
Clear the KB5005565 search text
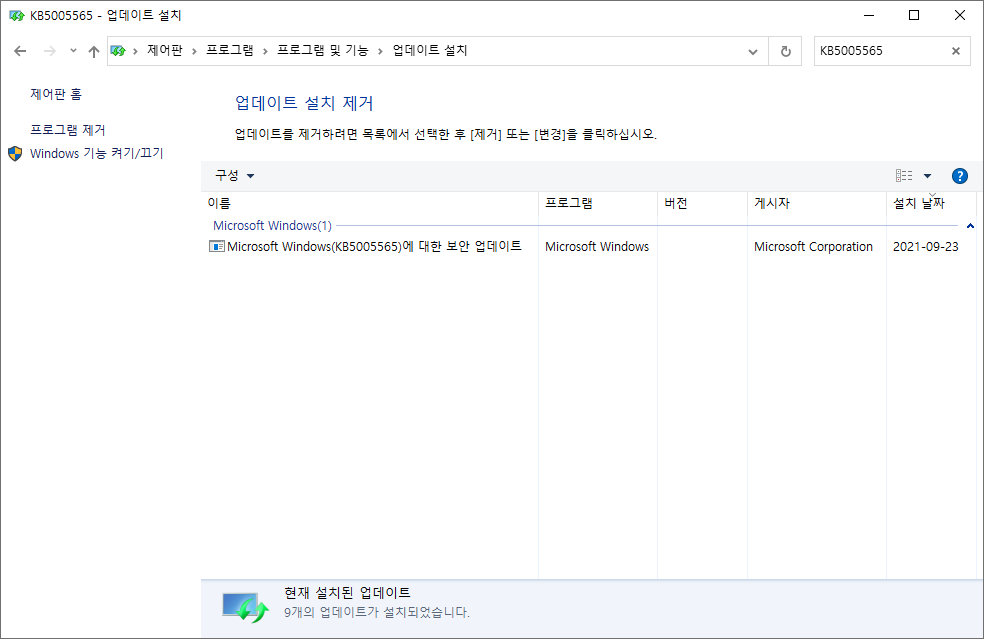(x=956, y=51)
